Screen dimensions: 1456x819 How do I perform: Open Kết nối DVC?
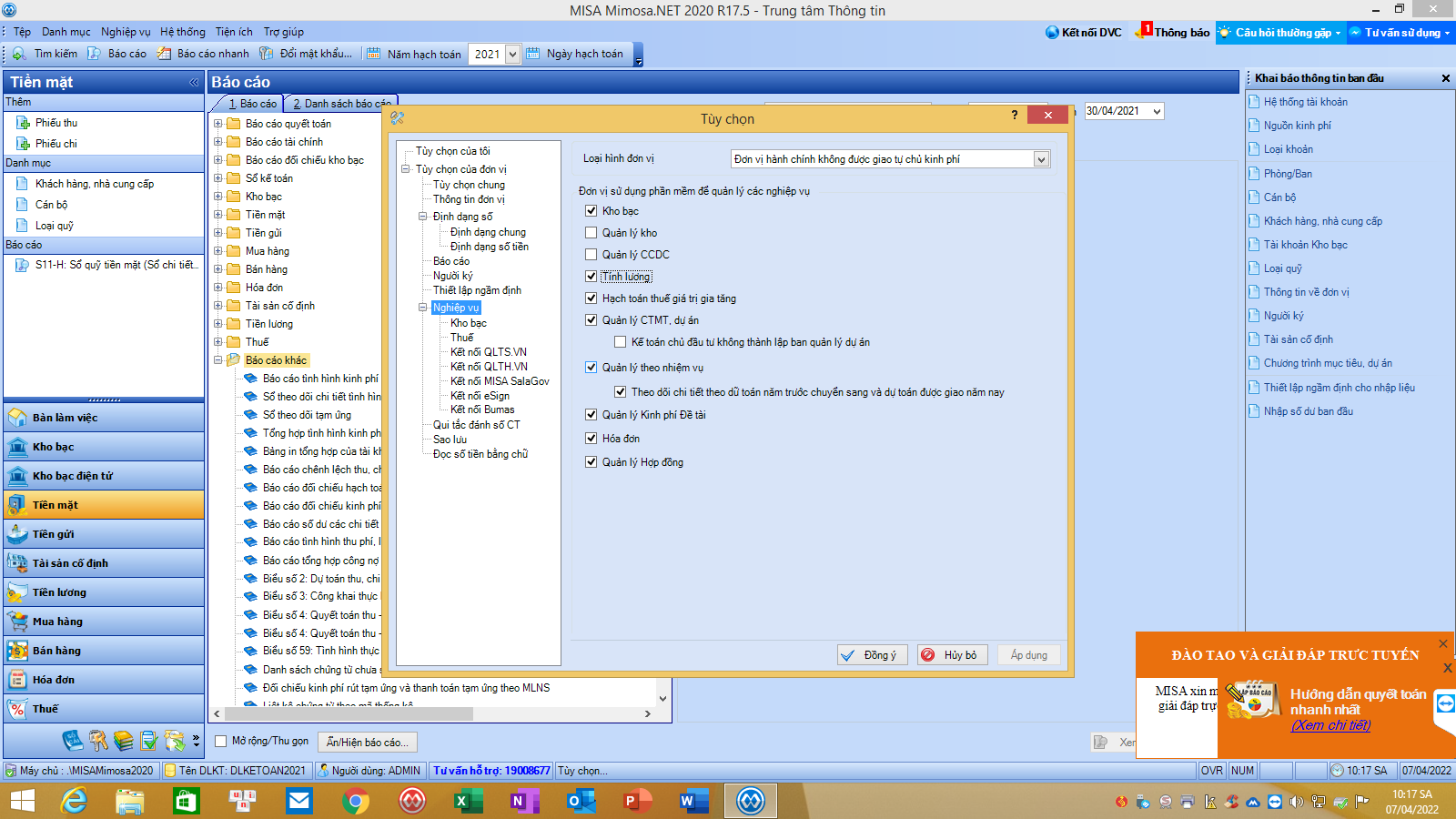1083,32
